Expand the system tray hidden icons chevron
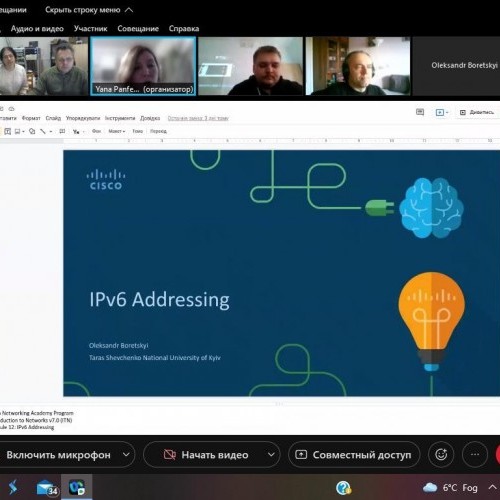 click(x=492, y=487)
